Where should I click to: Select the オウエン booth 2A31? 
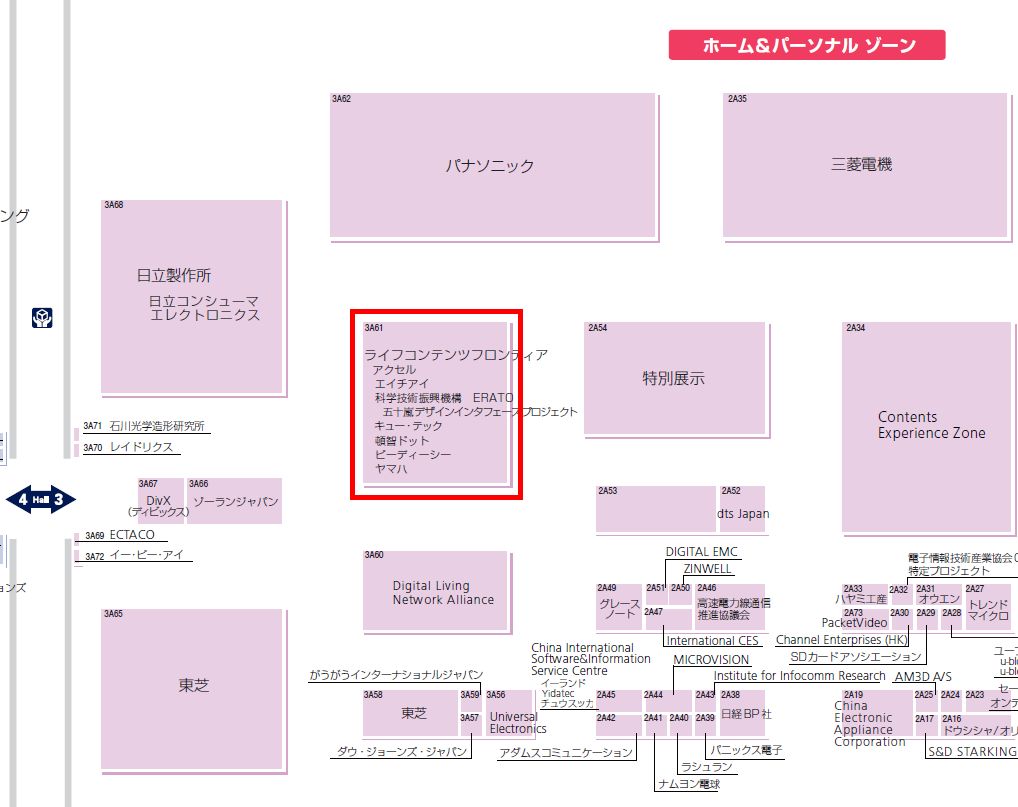point(937,595)
